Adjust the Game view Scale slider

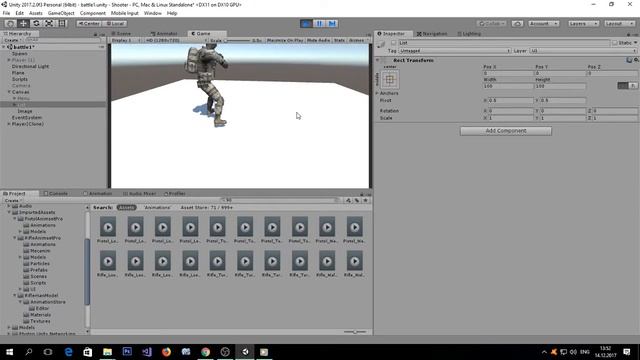coord(237,40)
